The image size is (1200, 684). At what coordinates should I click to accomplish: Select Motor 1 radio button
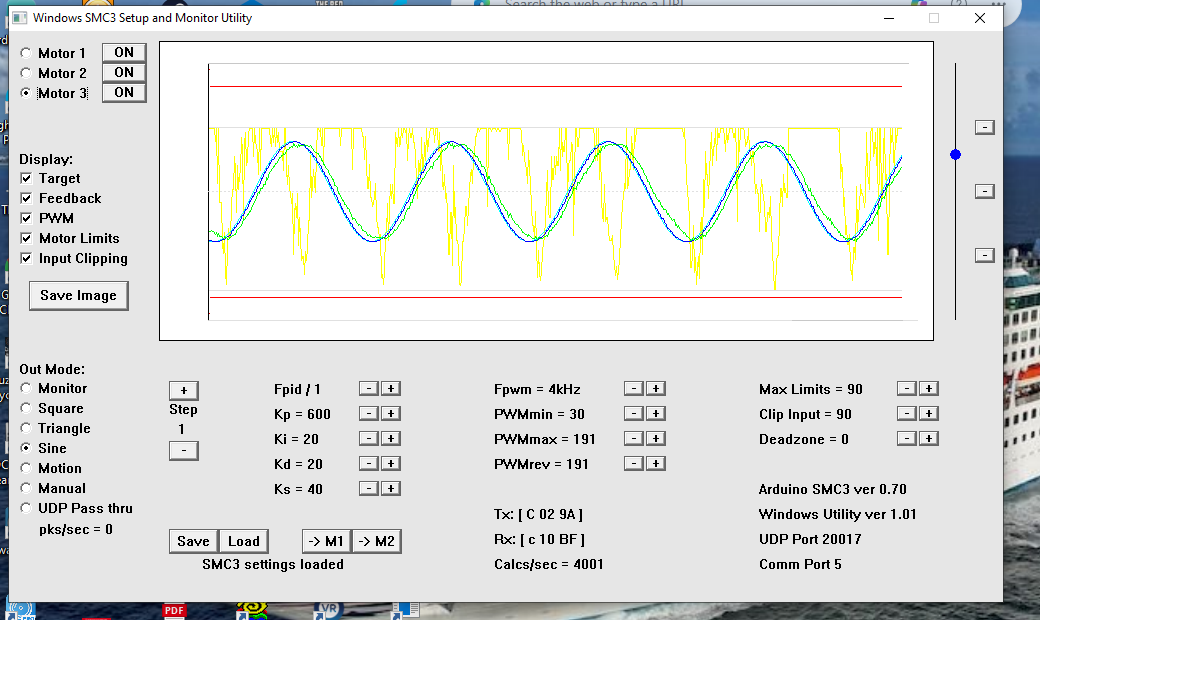pyautogui.click(x=26, y=53)
